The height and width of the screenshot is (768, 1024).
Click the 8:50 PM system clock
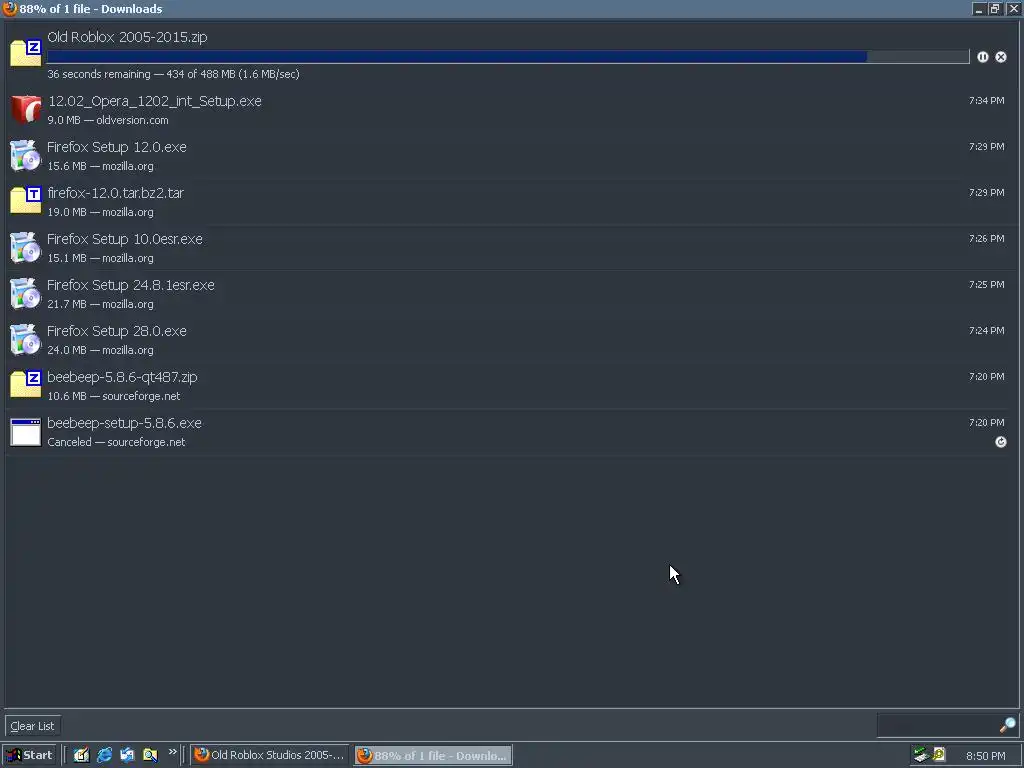pyautogui.click(x=985, y=756)
